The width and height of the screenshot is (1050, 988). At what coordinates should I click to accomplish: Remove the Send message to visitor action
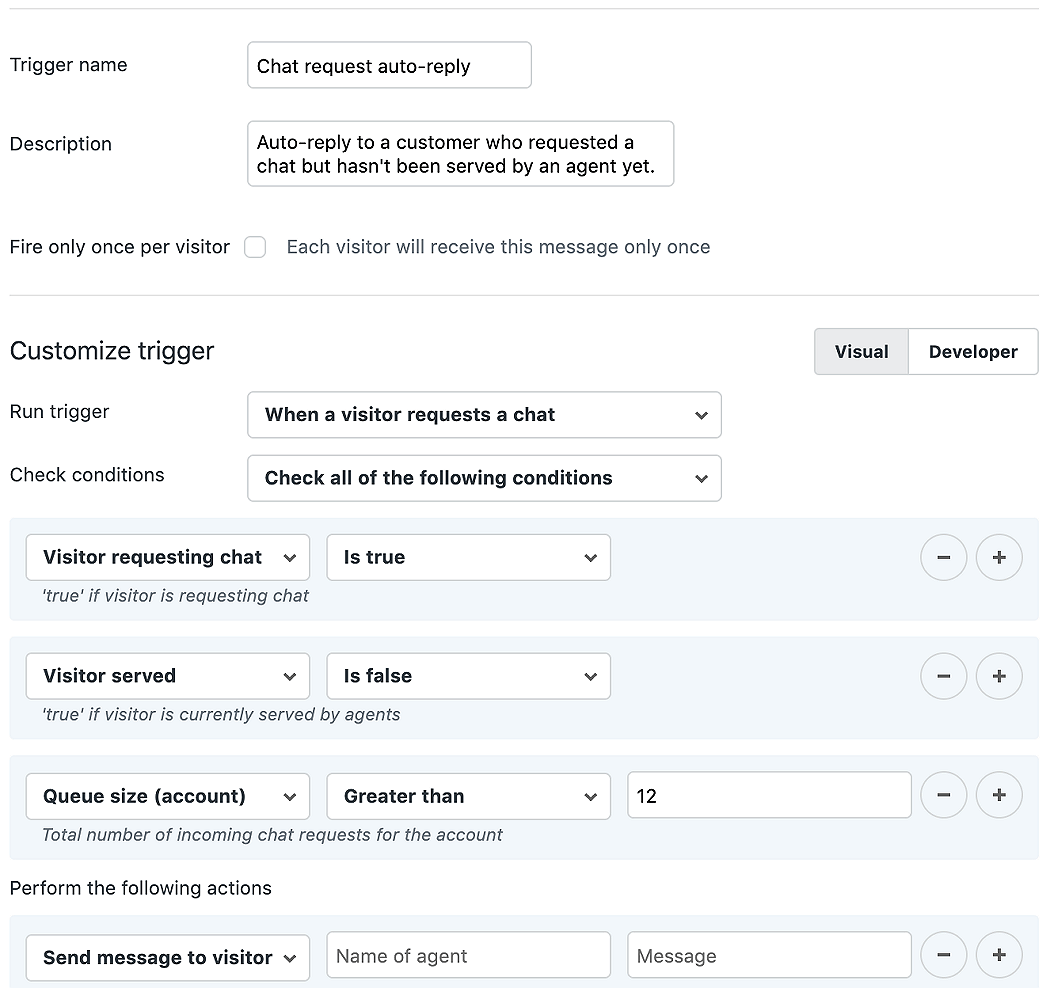pyautogui.click(x=943, y=955)
